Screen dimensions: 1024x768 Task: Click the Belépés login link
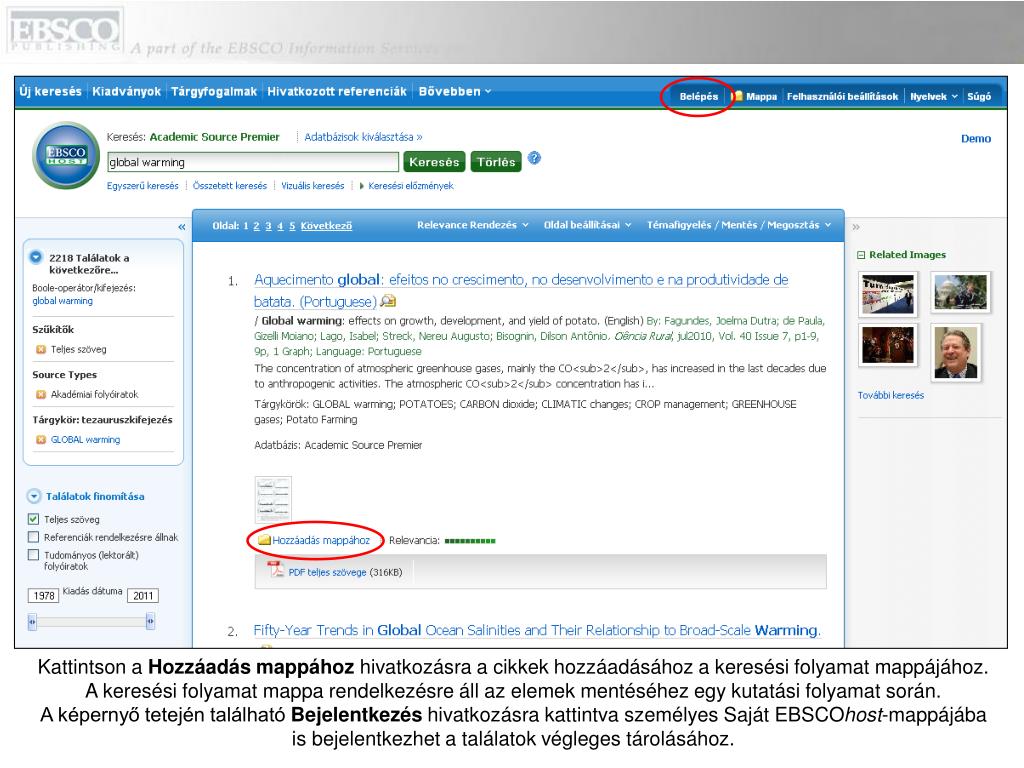pyautogui.click(x=698, y=96)
